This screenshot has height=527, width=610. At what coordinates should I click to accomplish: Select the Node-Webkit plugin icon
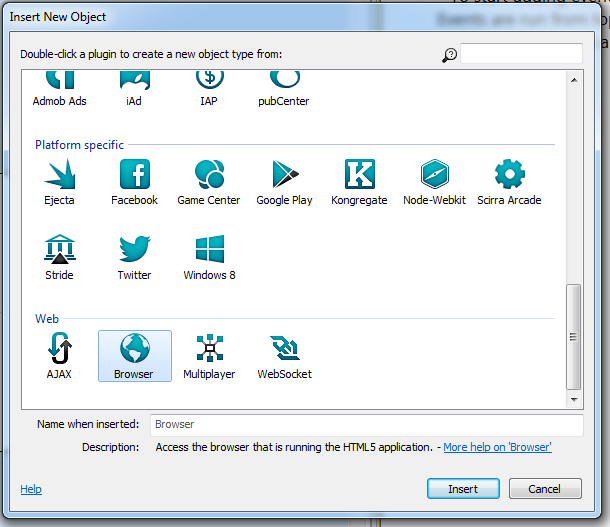[435, 174]
